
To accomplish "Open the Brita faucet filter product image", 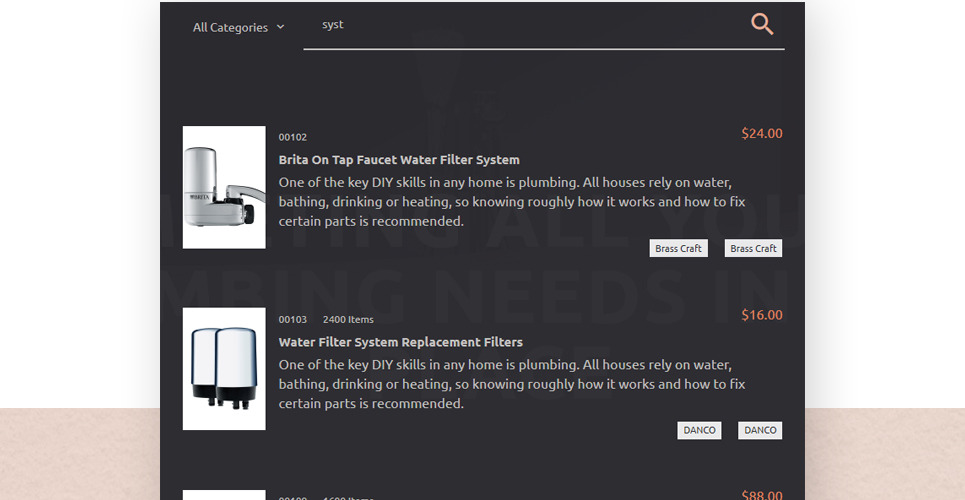I will click(224, 187).
